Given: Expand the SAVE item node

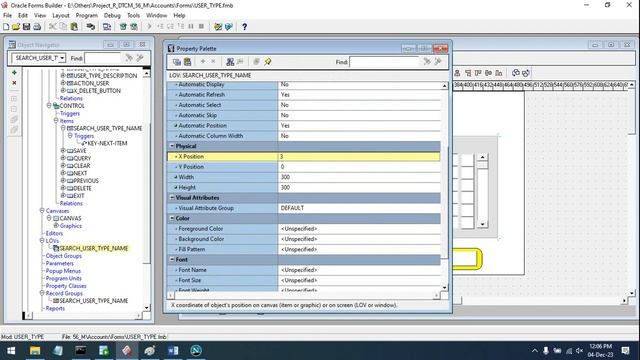Looking at the screenshot, I should pyautogui.click(x=63, y=151).
